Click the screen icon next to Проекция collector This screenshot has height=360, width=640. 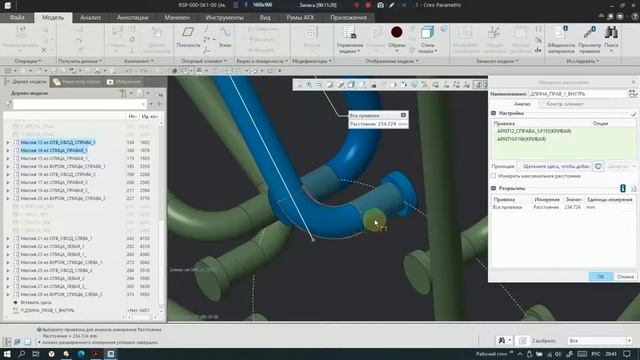tap(598, 167)
